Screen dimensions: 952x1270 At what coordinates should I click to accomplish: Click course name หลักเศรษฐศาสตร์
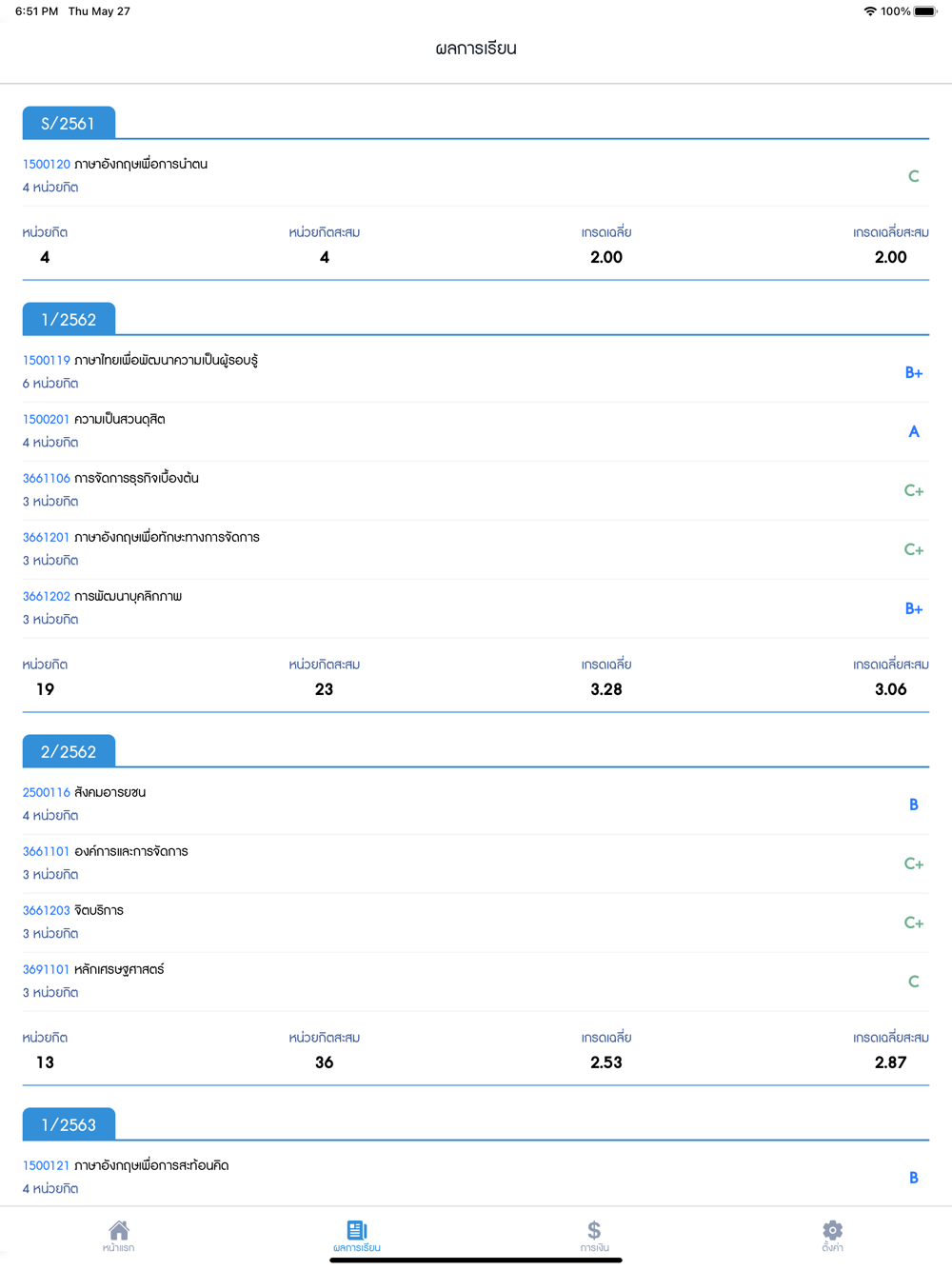click(119, 969)
